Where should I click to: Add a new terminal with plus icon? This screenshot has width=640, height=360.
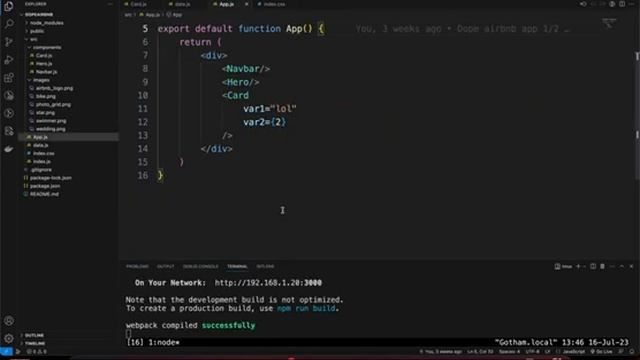click(578, 267)
